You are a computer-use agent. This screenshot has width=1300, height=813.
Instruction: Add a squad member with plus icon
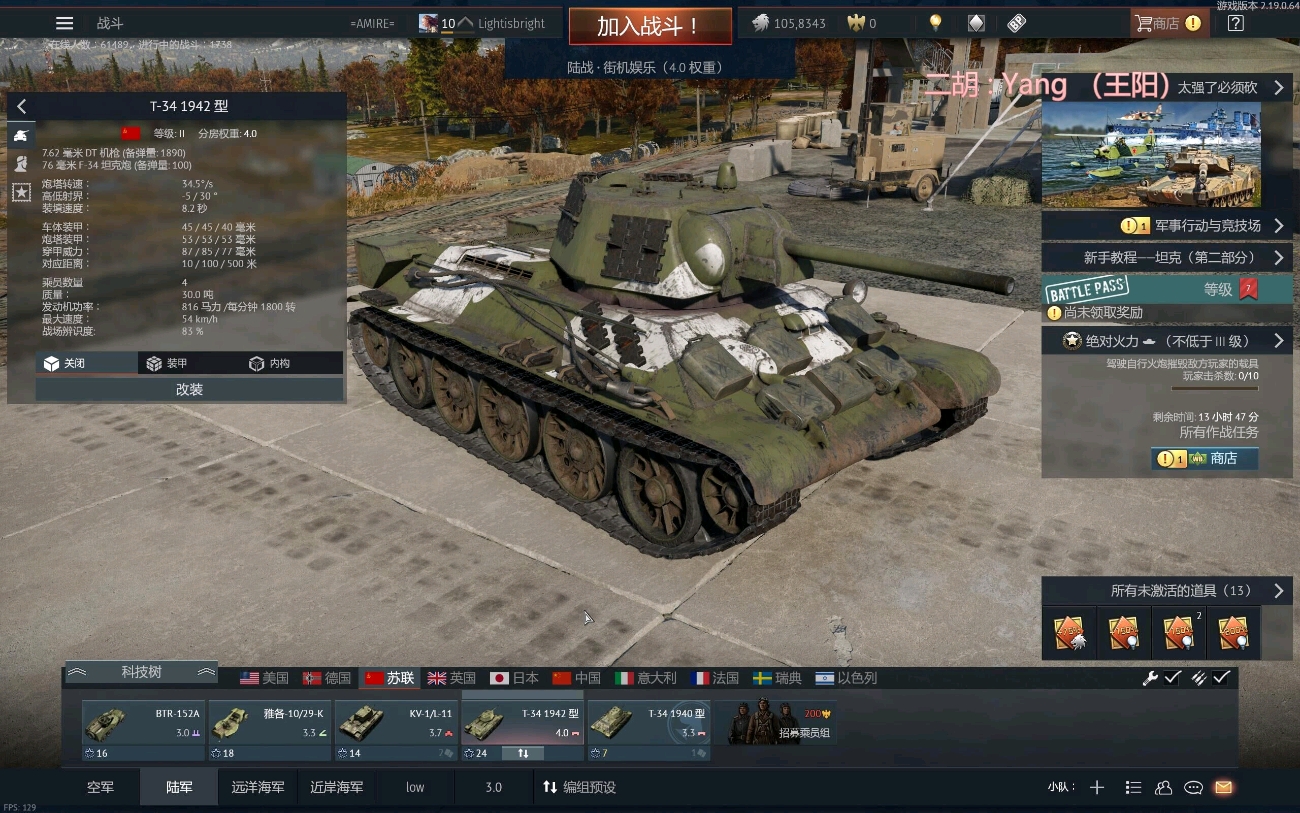pos(1097,787)
